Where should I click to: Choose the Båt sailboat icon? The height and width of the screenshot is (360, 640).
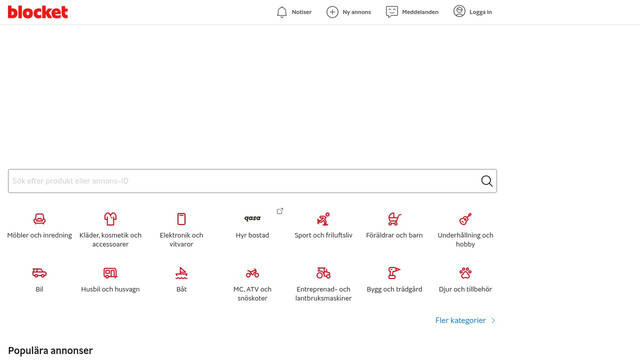(x=181, y=273)
